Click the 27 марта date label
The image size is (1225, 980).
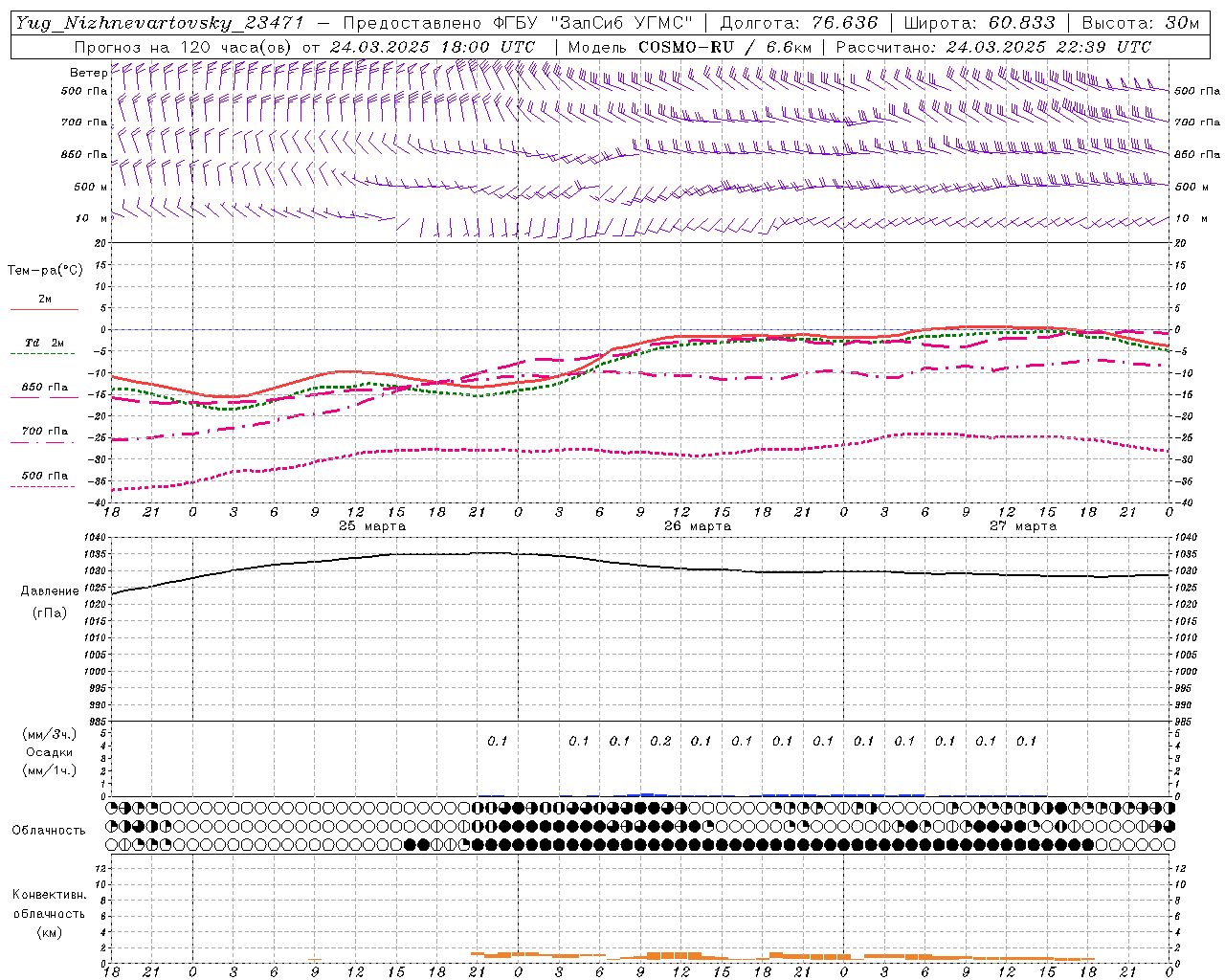click(x=1023, y=526)
